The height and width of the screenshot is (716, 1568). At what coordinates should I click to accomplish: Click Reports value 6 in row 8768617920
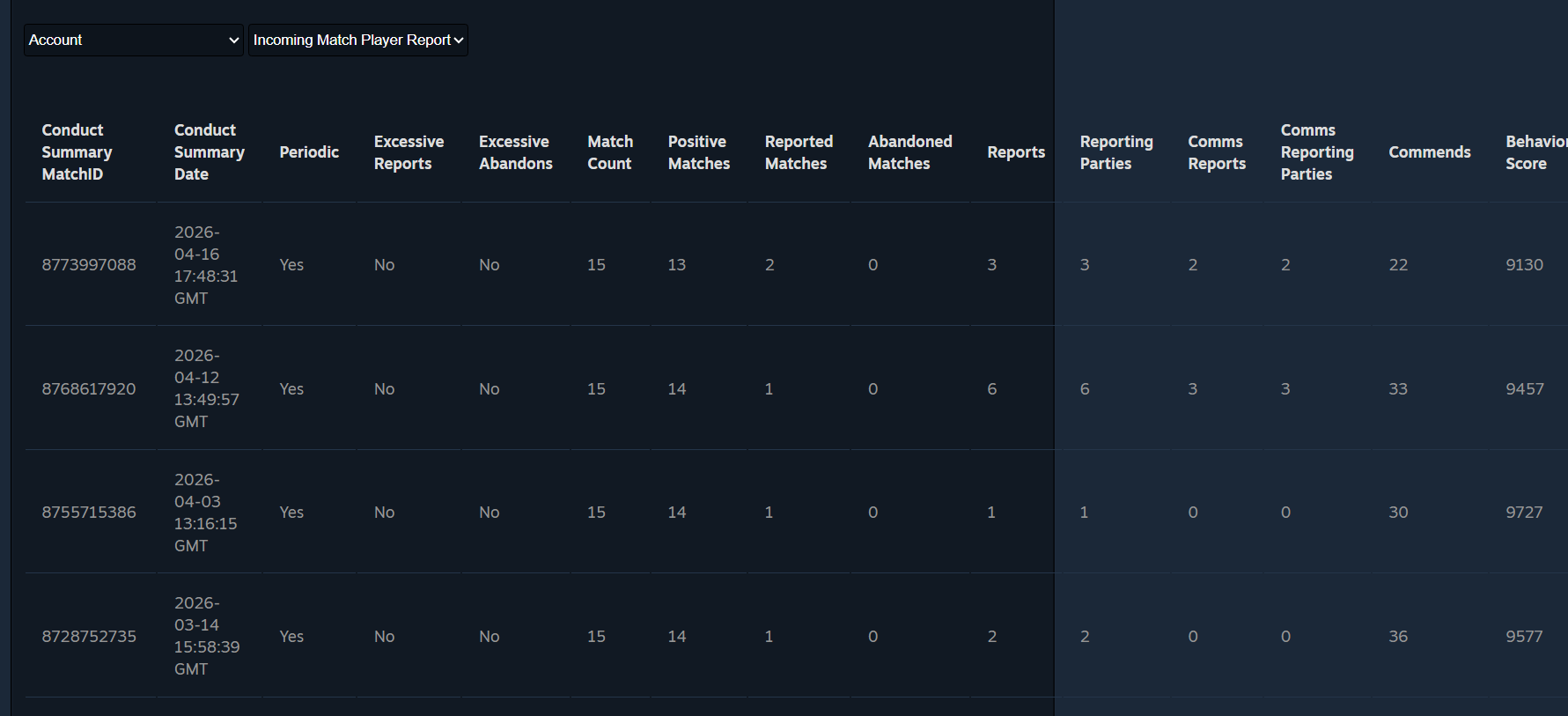[x=992, y=389]
